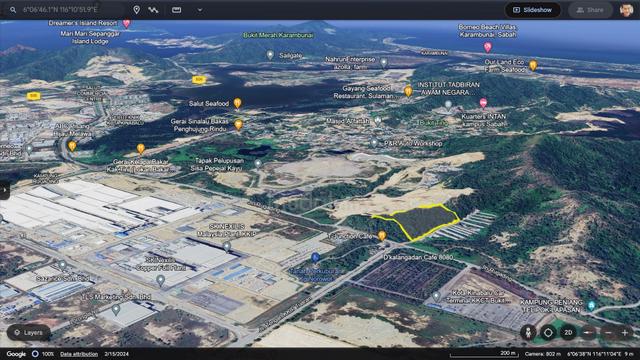Screen dimensions: 640x360
Task: Click the Camera 802 m readout
Action: pyautogui.click(x=543, y=354)
